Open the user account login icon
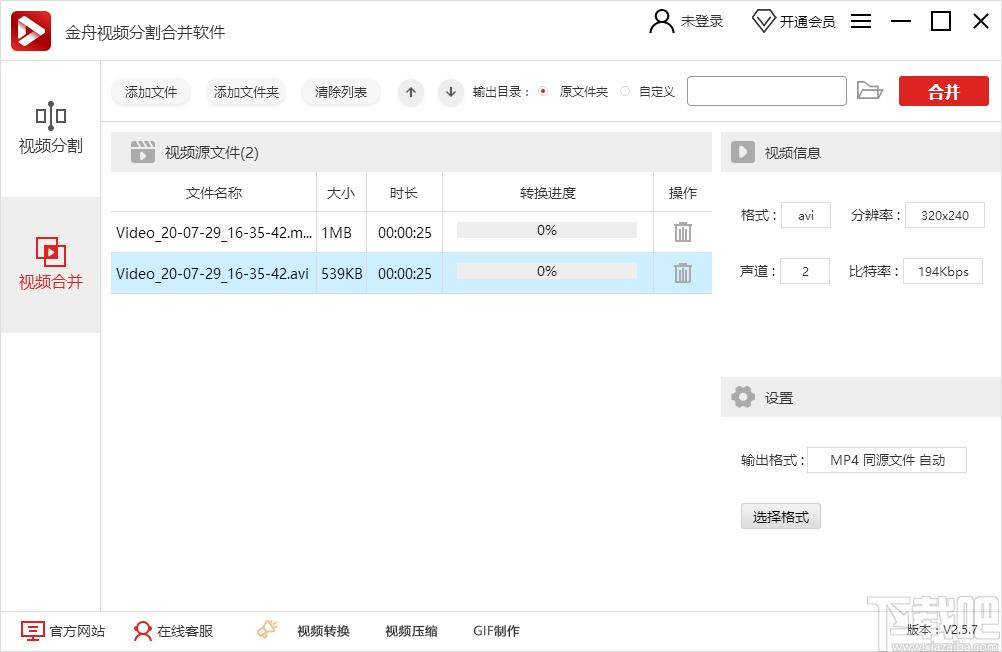 [x=661, y=21]
